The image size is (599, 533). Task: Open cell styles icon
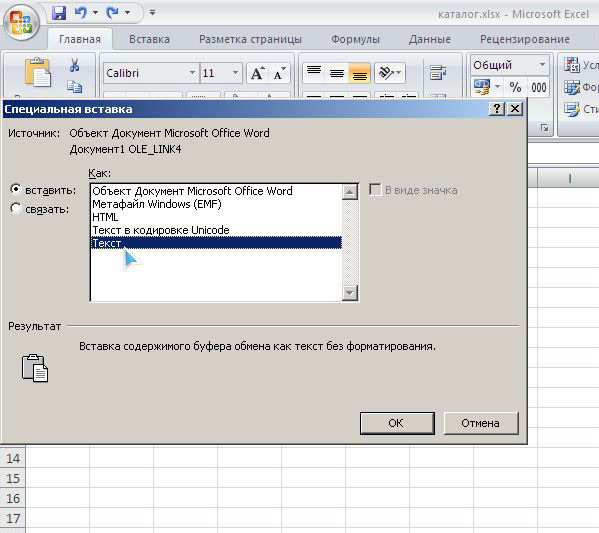click(x=572, y=110)
